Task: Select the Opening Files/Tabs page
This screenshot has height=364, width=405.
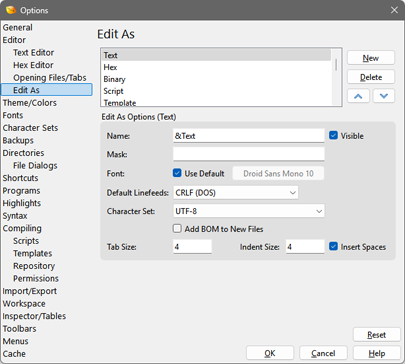Action: coord(50,78)
